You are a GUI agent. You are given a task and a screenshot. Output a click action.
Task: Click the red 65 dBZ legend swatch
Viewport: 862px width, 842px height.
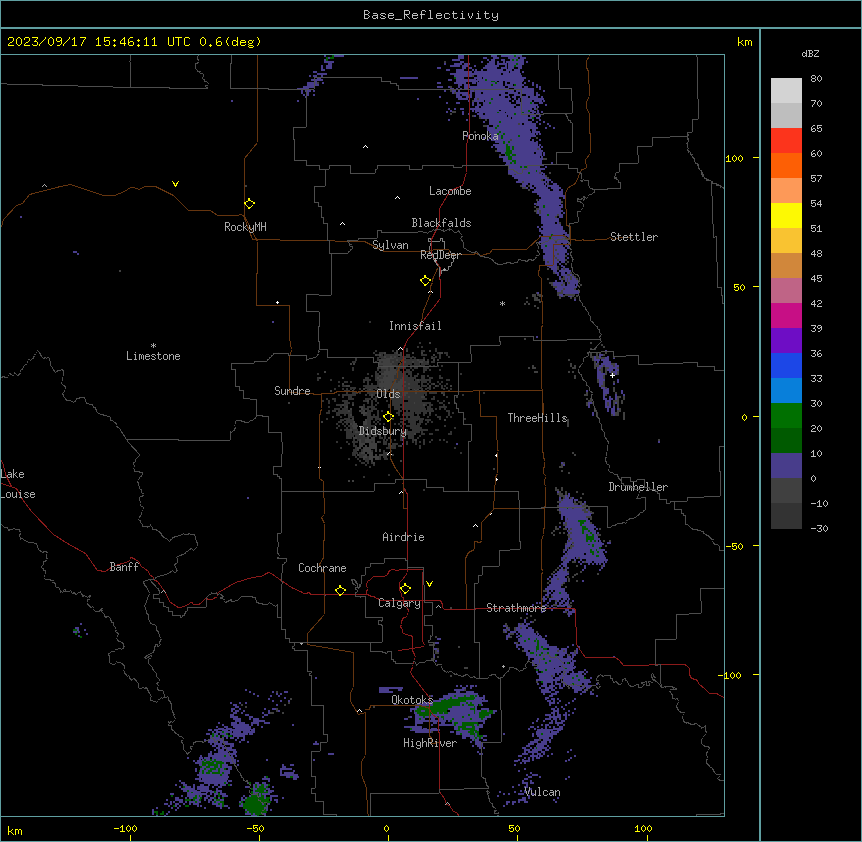point(786,140)
